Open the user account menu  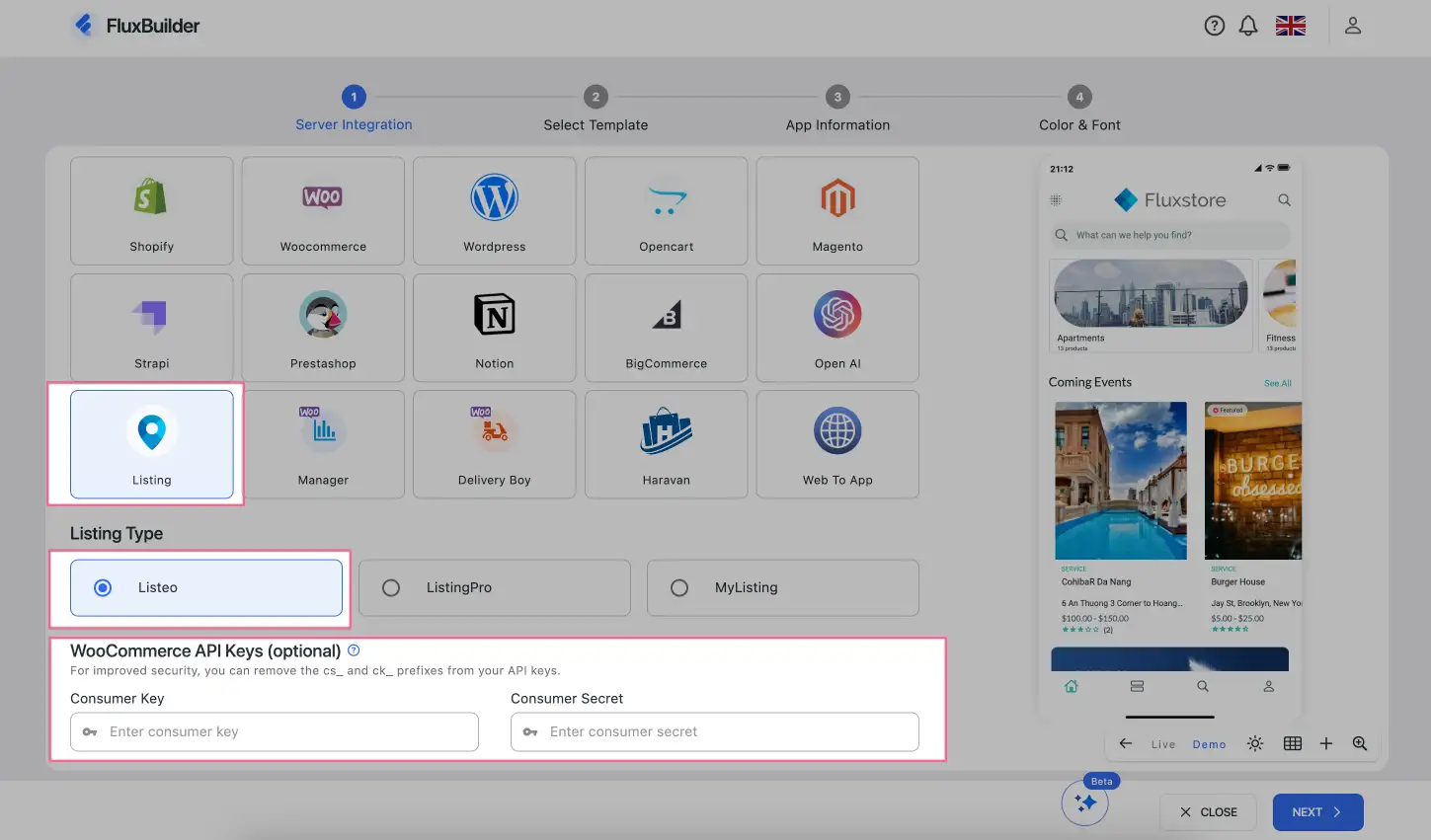(x=1353, y=27)
